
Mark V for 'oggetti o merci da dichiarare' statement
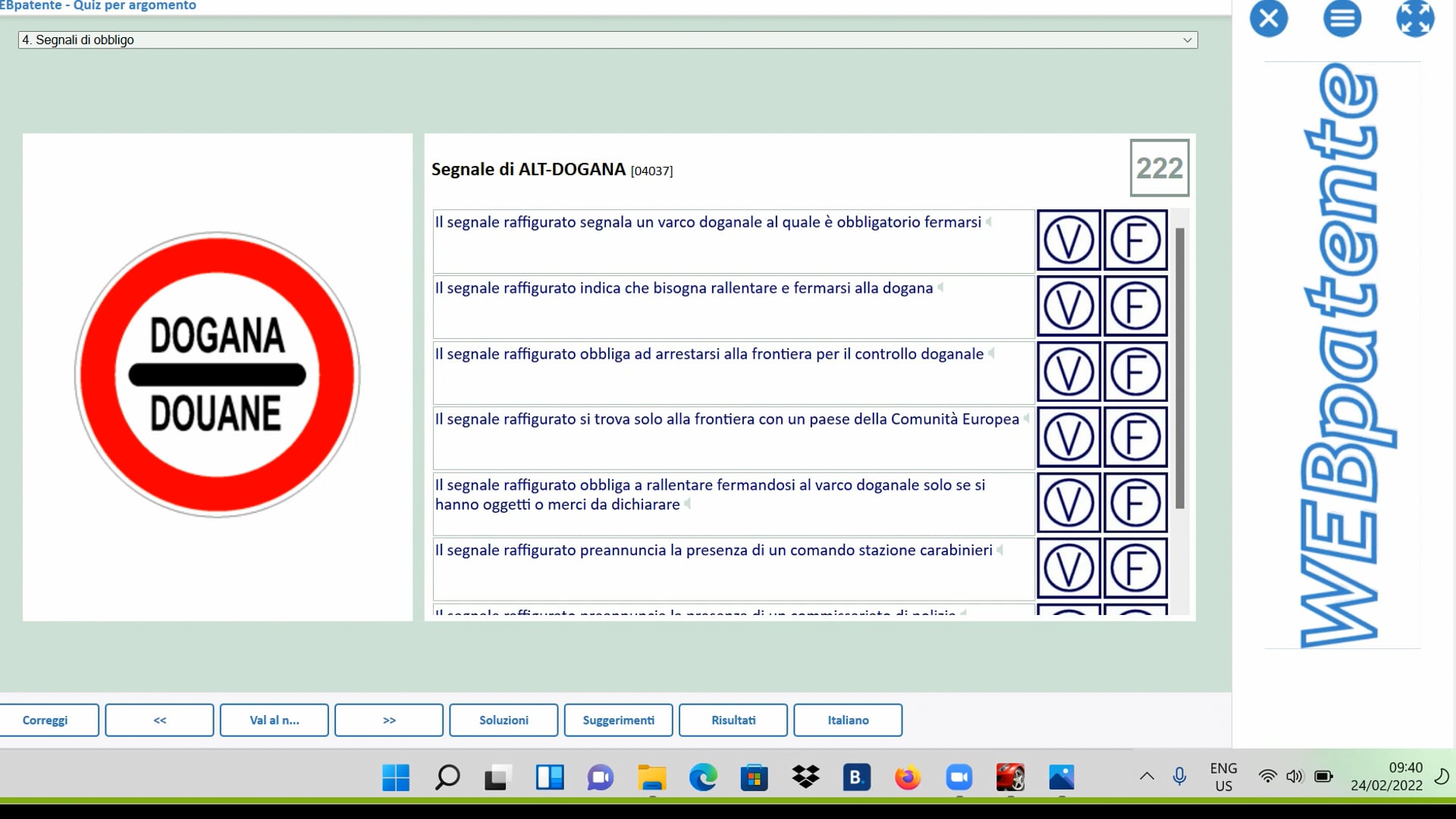1068,503
